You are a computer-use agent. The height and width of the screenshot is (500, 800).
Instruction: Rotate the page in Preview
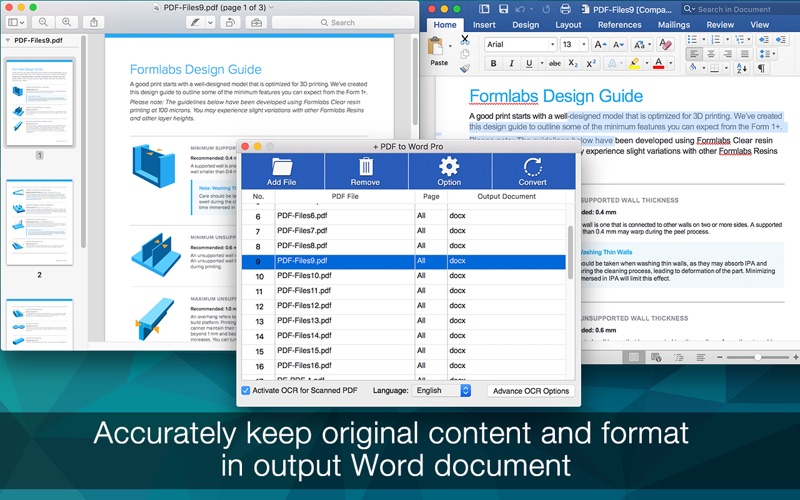(231, 22)
